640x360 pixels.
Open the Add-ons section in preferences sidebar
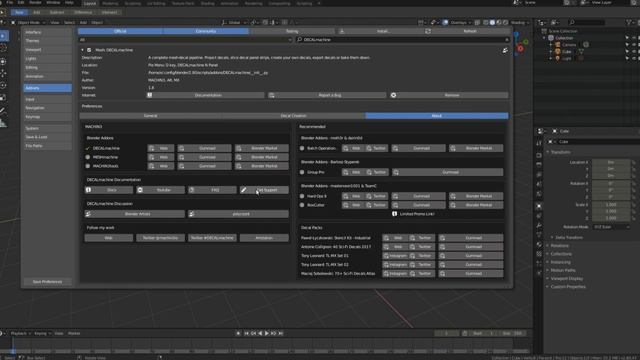[x=47, y=88]
